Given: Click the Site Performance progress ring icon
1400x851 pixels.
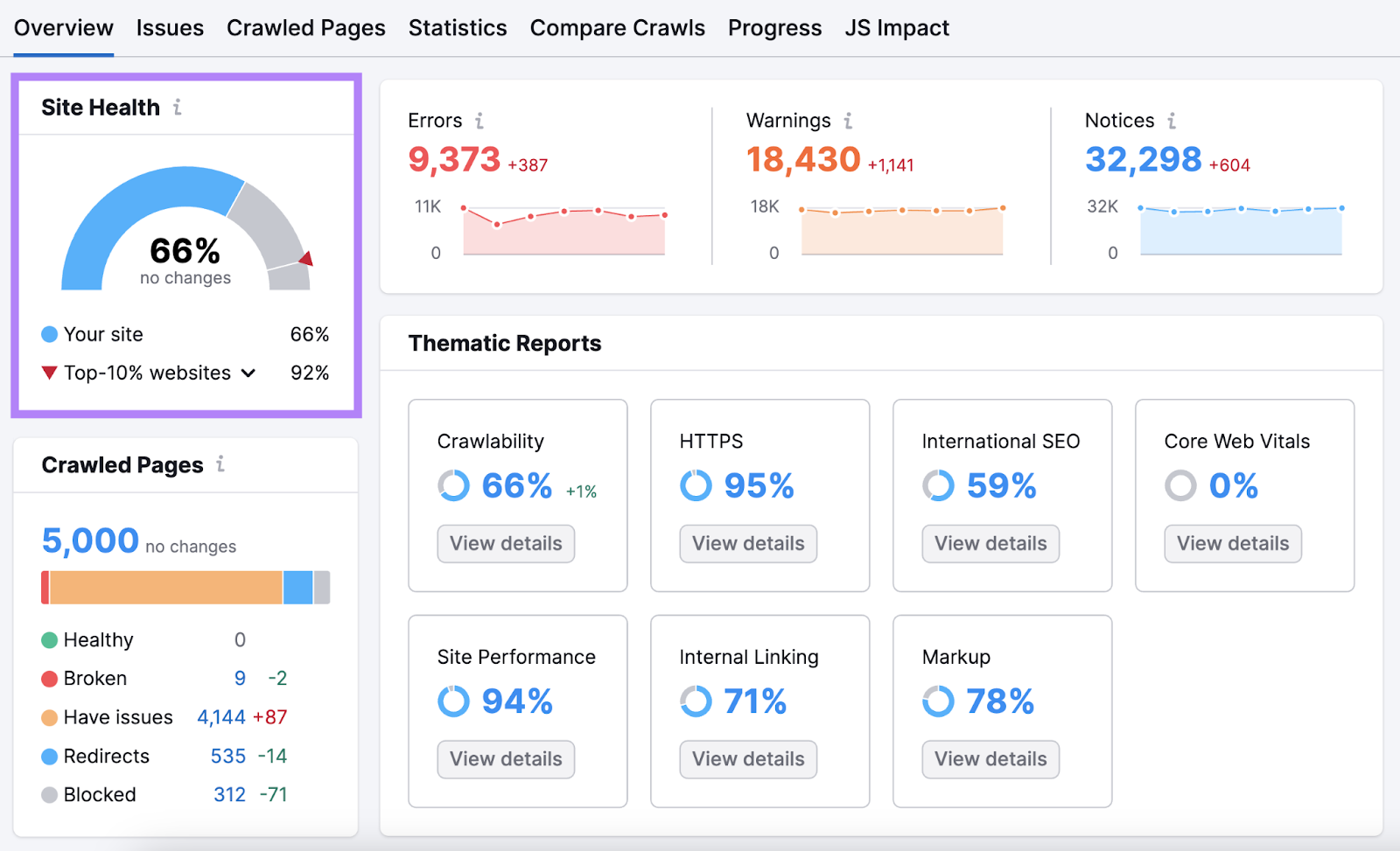Looking at the screenshot, I should click(x=453, y=701).
